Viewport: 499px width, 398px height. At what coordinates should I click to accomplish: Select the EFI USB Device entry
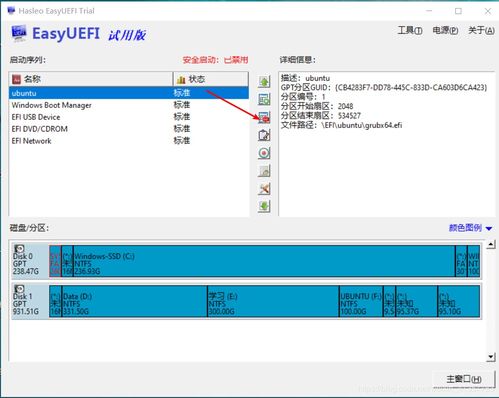pyautogui.click(x=129, y=117)
